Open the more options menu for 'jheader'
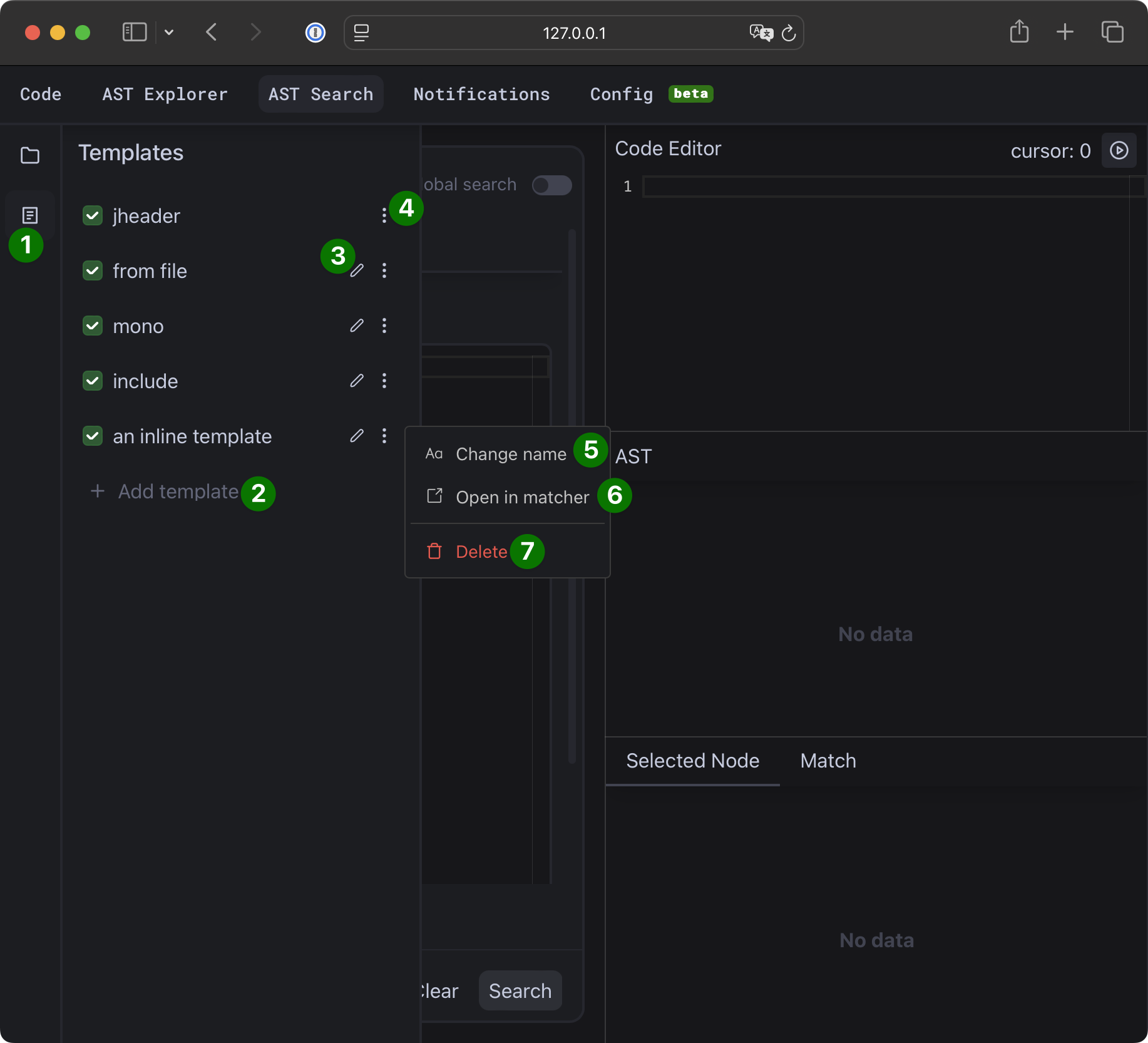Viewport: 1148px width, 1043px height. tap(384, 215)
